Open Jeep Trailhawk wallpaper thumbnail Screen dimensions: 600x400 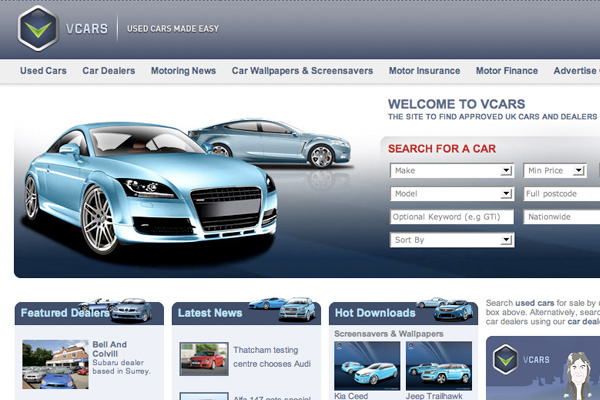click(x=439, y=366)
